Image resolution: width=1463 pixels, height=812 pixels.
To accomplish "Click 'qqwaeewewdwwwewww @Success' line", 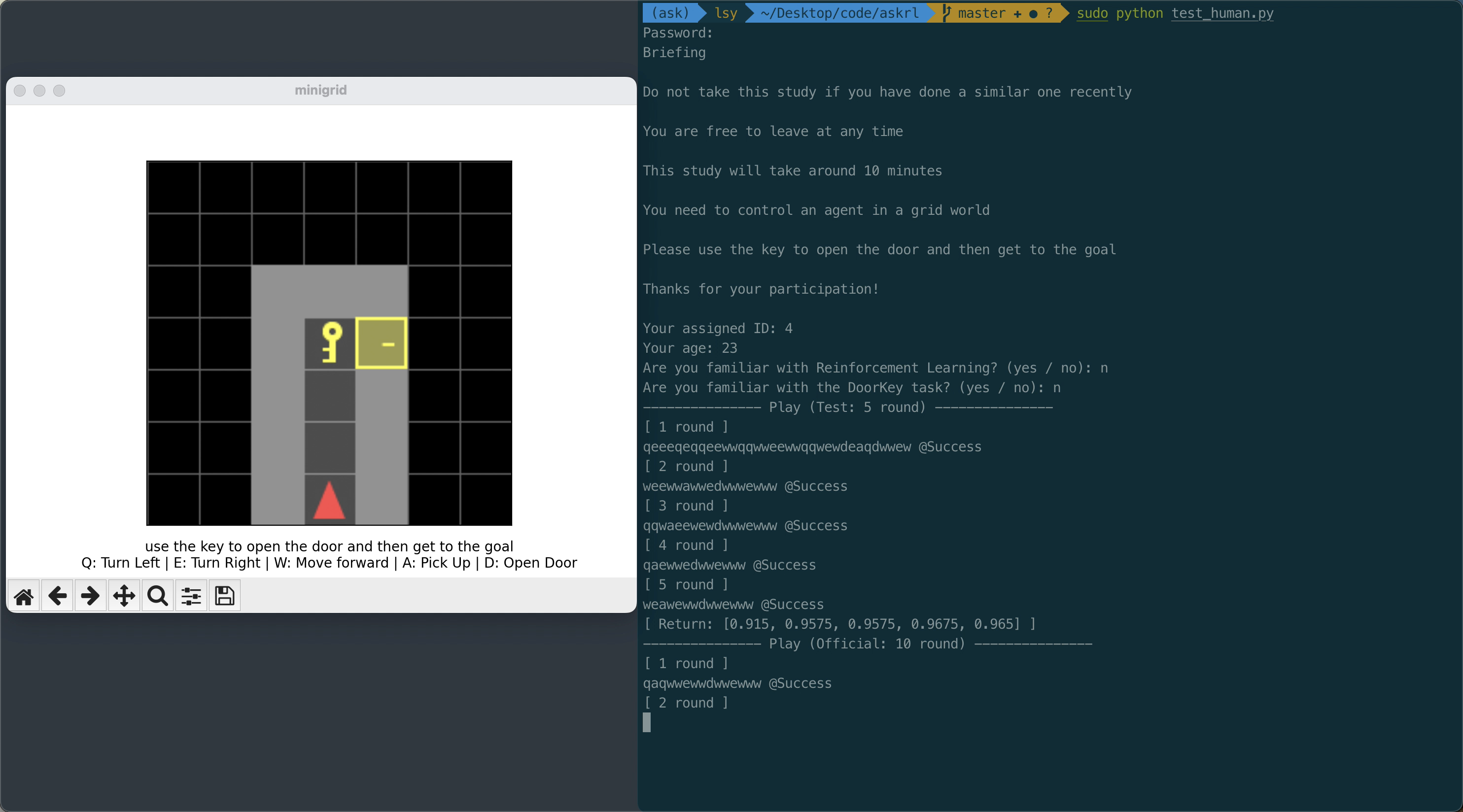I will (745, 526).
